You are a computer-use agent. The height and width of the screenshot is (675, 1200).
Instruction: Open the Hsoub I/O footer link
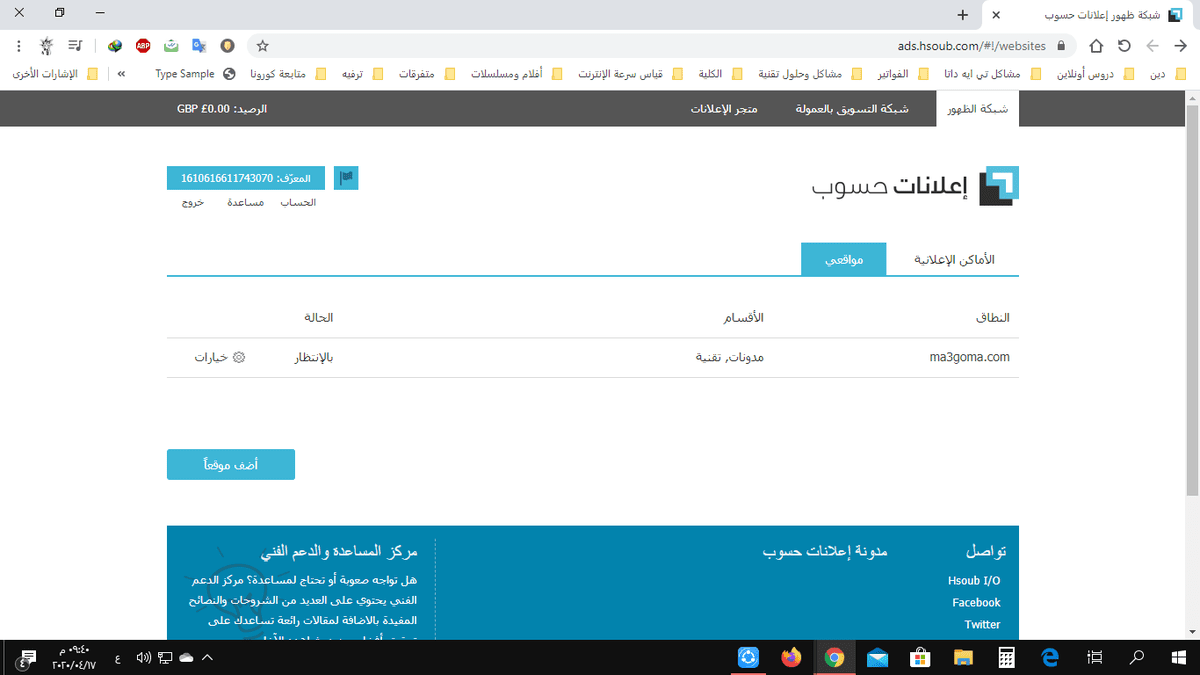tap(974, 581)
